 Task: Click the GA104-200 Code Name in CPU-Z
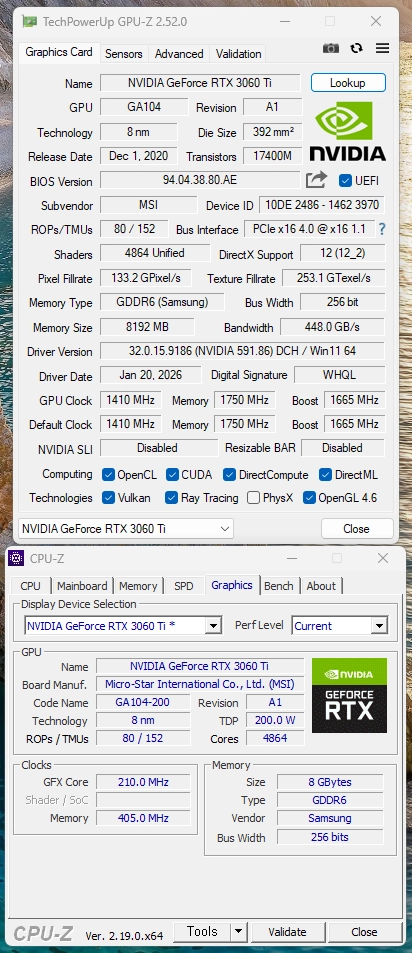[x=143, y=702]
